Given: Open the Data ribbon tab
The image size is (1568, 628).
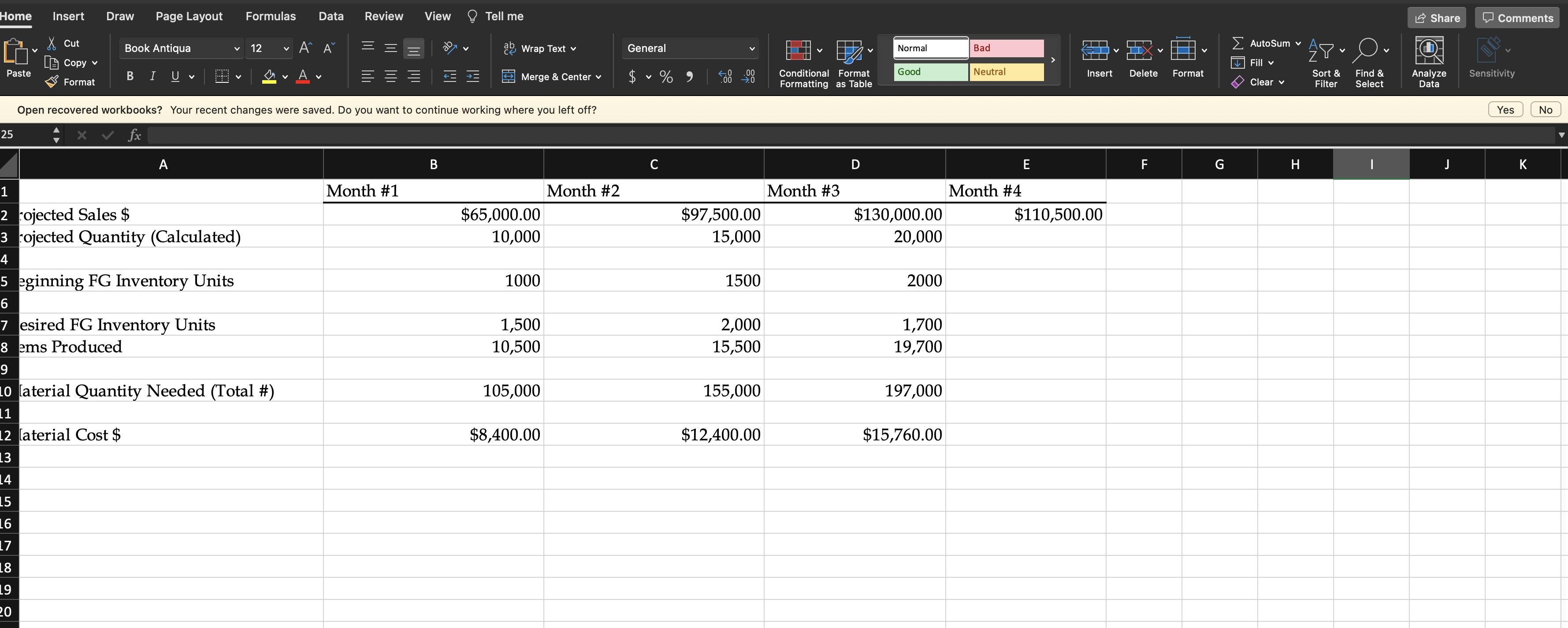Looking at the screenshot, I should click(x=330, y=16).
